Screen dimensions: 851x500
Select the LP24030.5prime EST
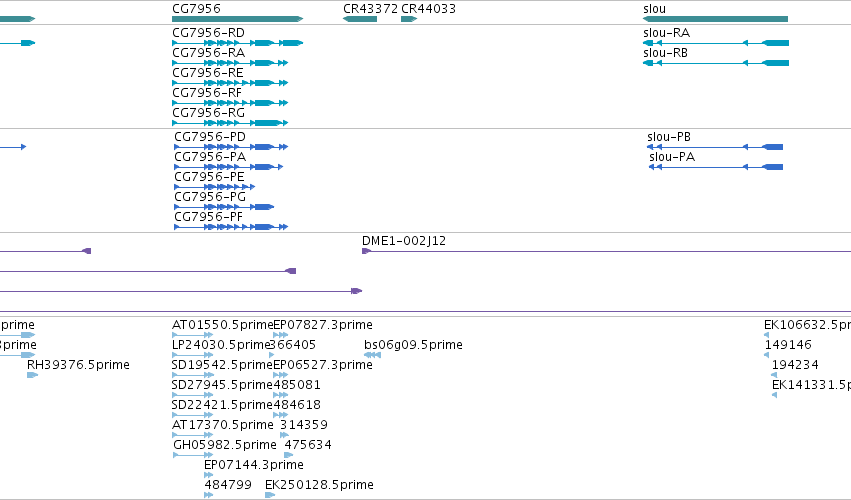click(192, 355)
